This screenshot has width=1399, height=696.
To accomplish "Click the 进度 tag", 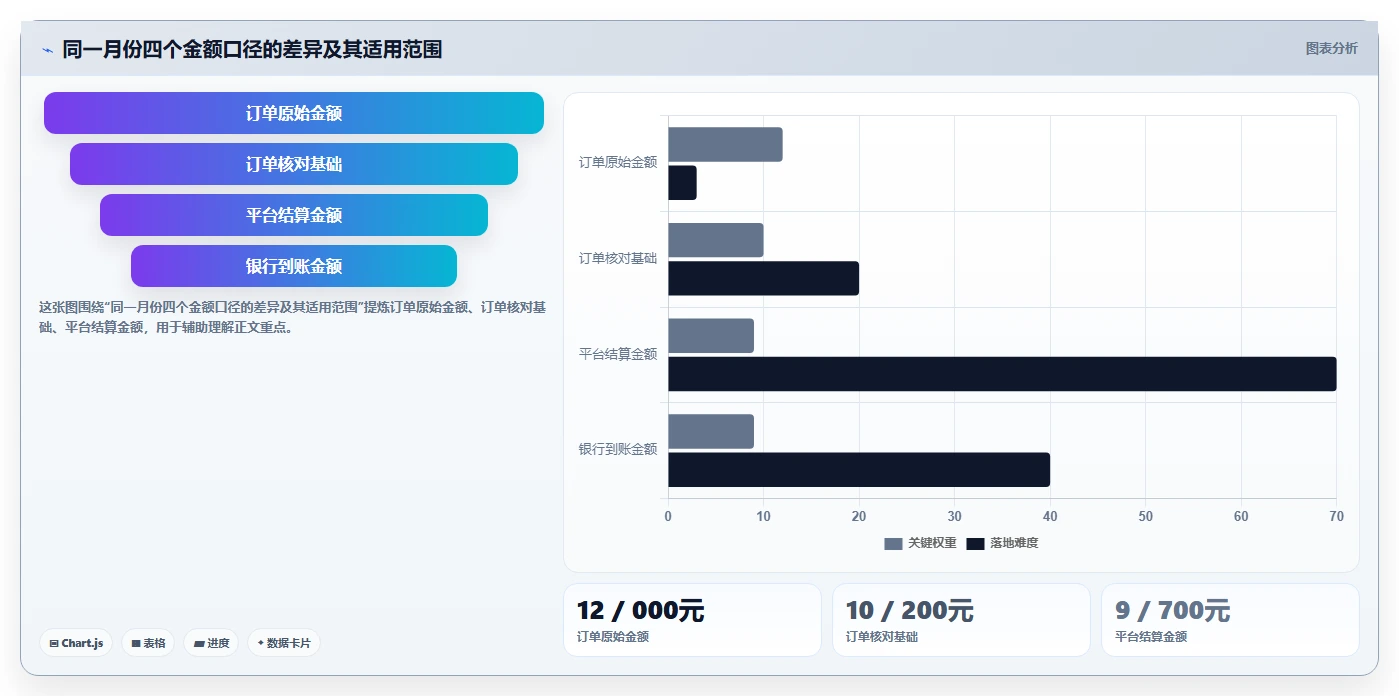I will point(211,643).
